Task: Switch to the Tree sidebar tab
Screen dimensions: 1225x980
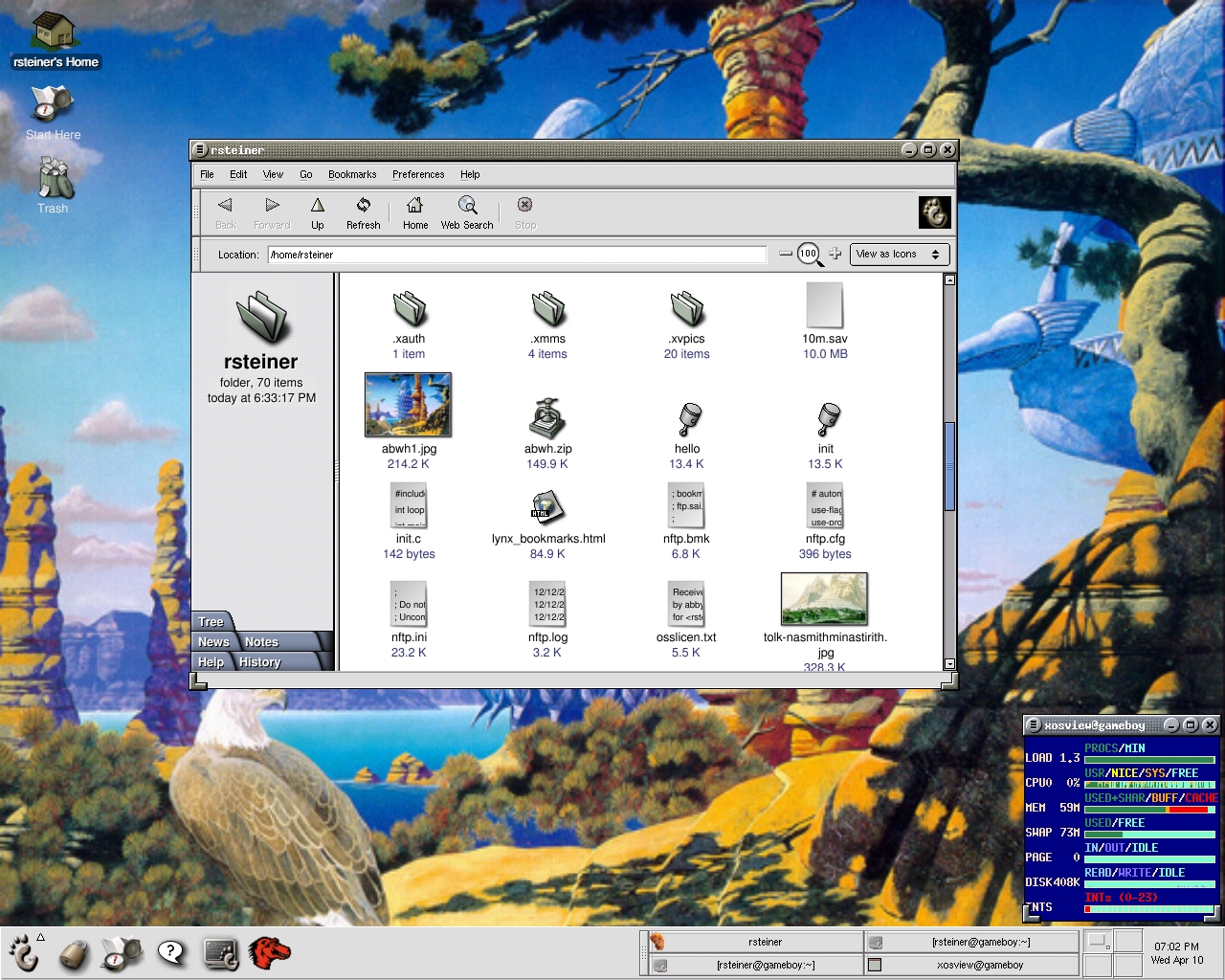Action: click(x=212, y=621)
